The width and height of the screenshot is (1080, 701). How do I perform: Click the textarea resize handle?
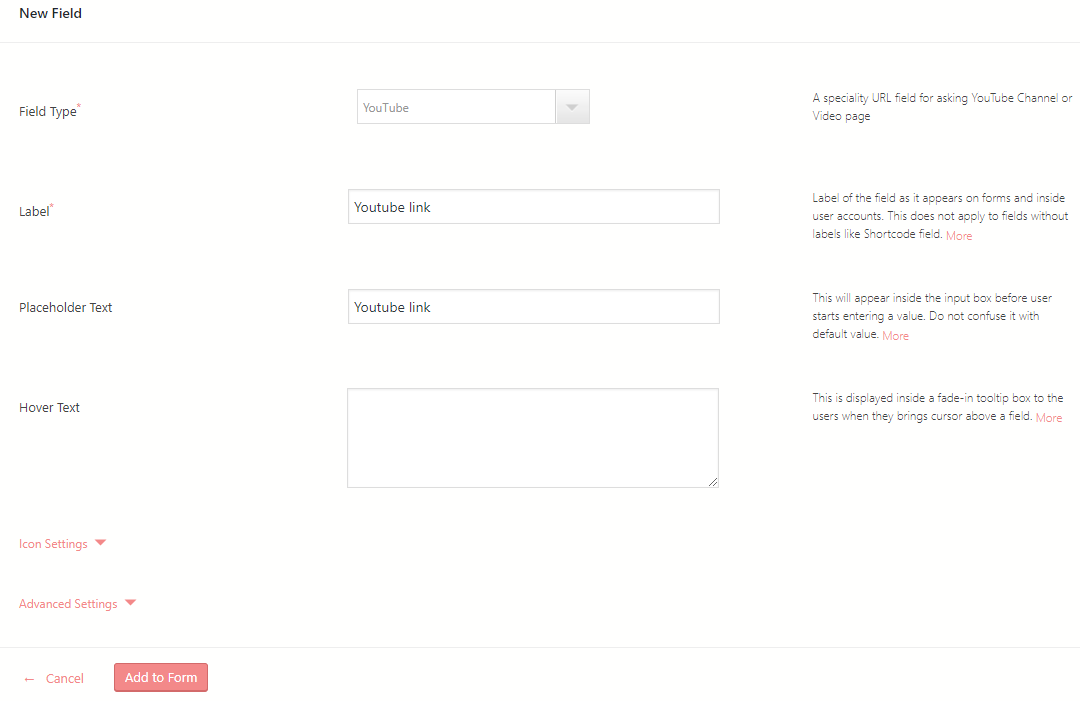click(714, 482)
